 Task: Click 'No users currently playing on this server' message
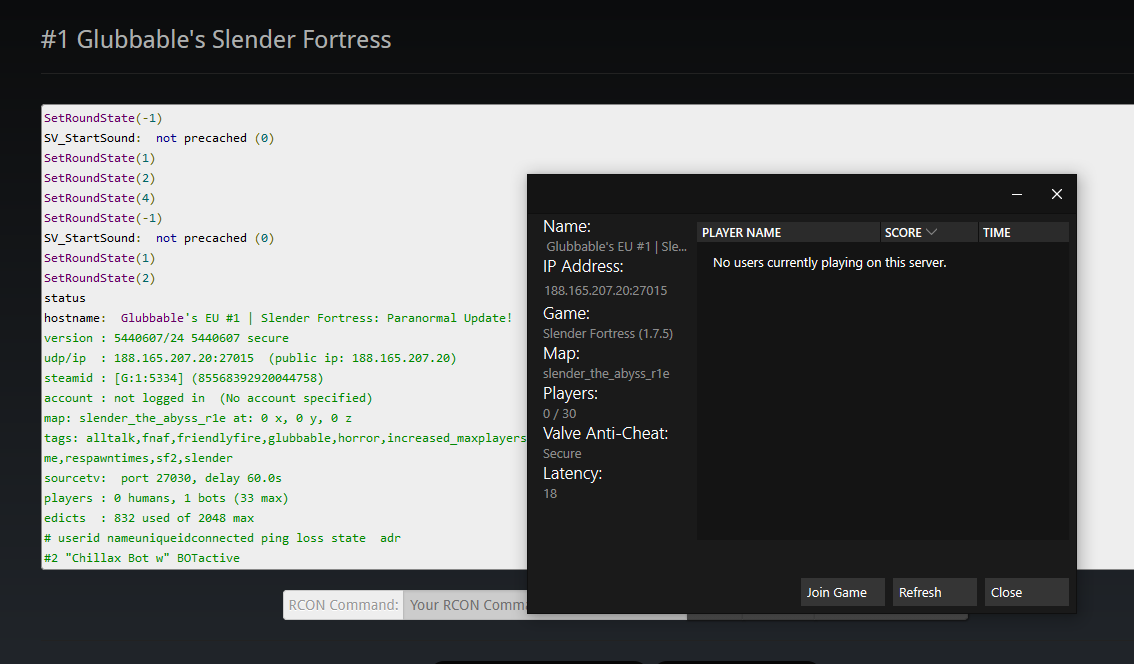[x=830, y=263]
